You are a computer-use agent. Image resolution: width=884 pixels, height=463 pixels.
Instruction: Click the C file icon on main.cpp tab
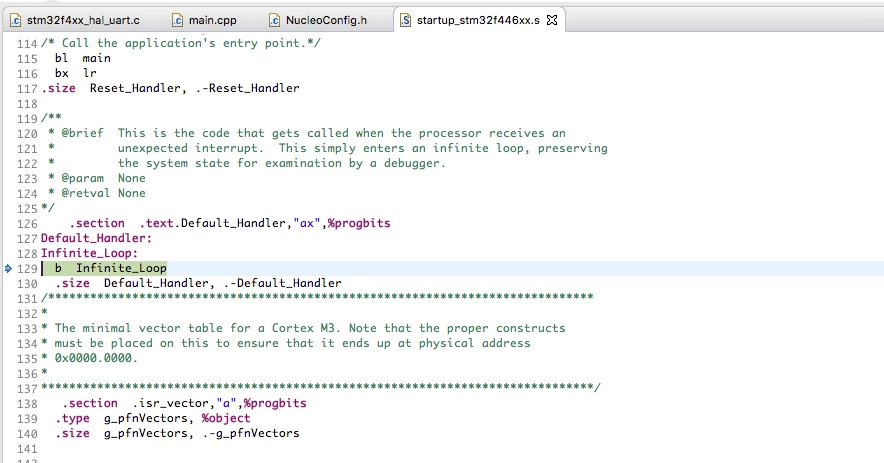click(178, 20)
